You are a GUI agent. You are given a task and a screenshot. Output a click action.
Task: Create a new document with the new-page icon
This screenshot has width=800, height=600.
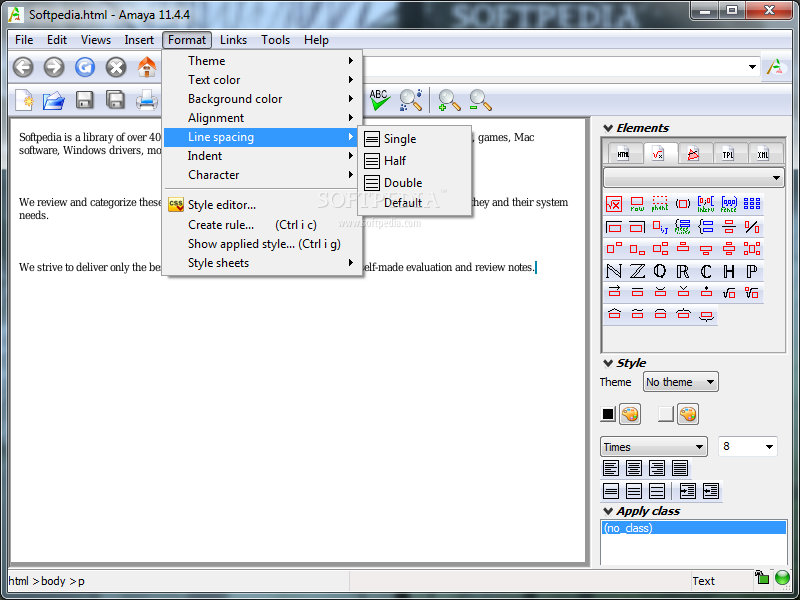pos(24,100)
